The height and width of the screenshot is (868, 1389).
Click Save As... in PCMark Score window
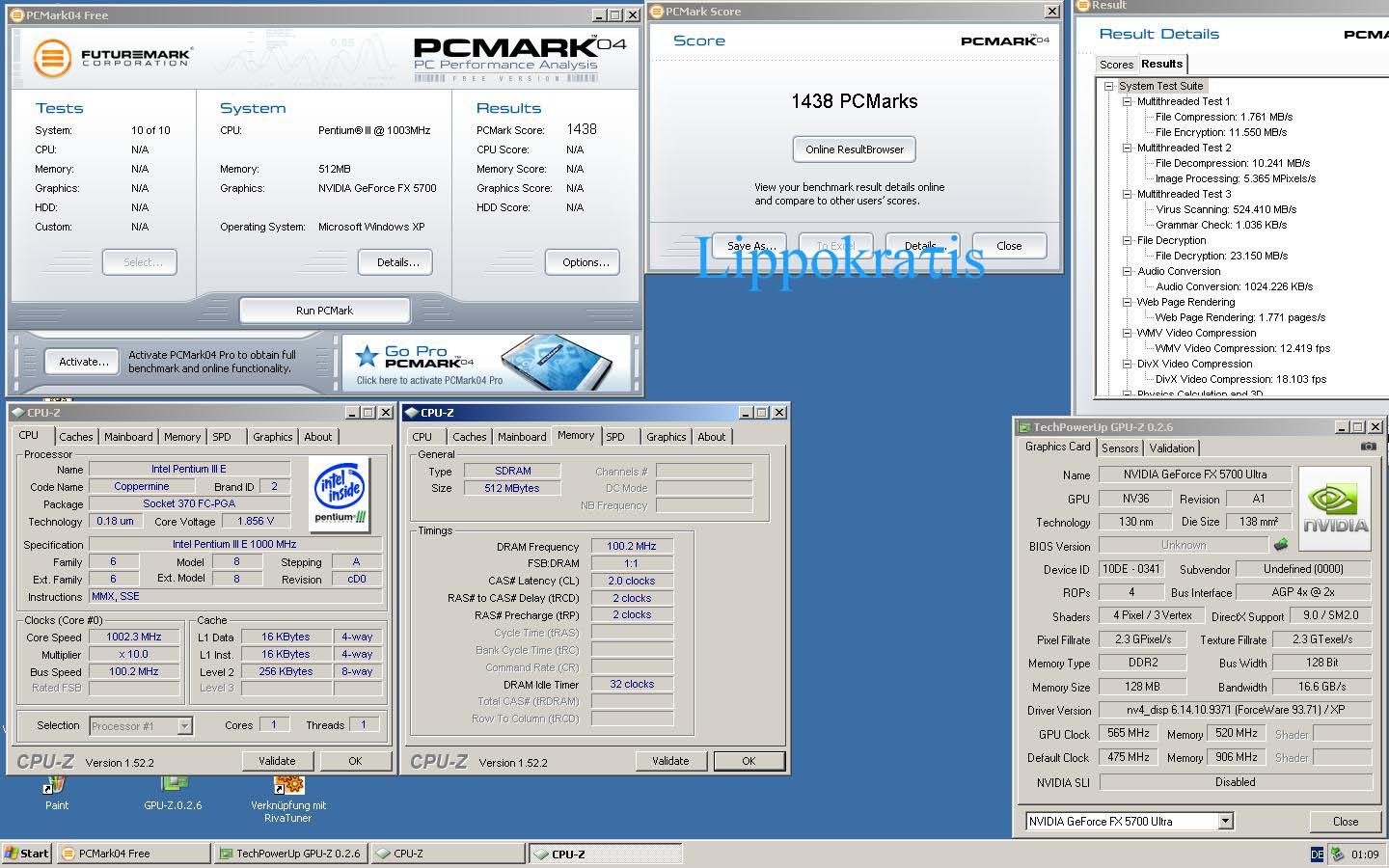[750, 246]
